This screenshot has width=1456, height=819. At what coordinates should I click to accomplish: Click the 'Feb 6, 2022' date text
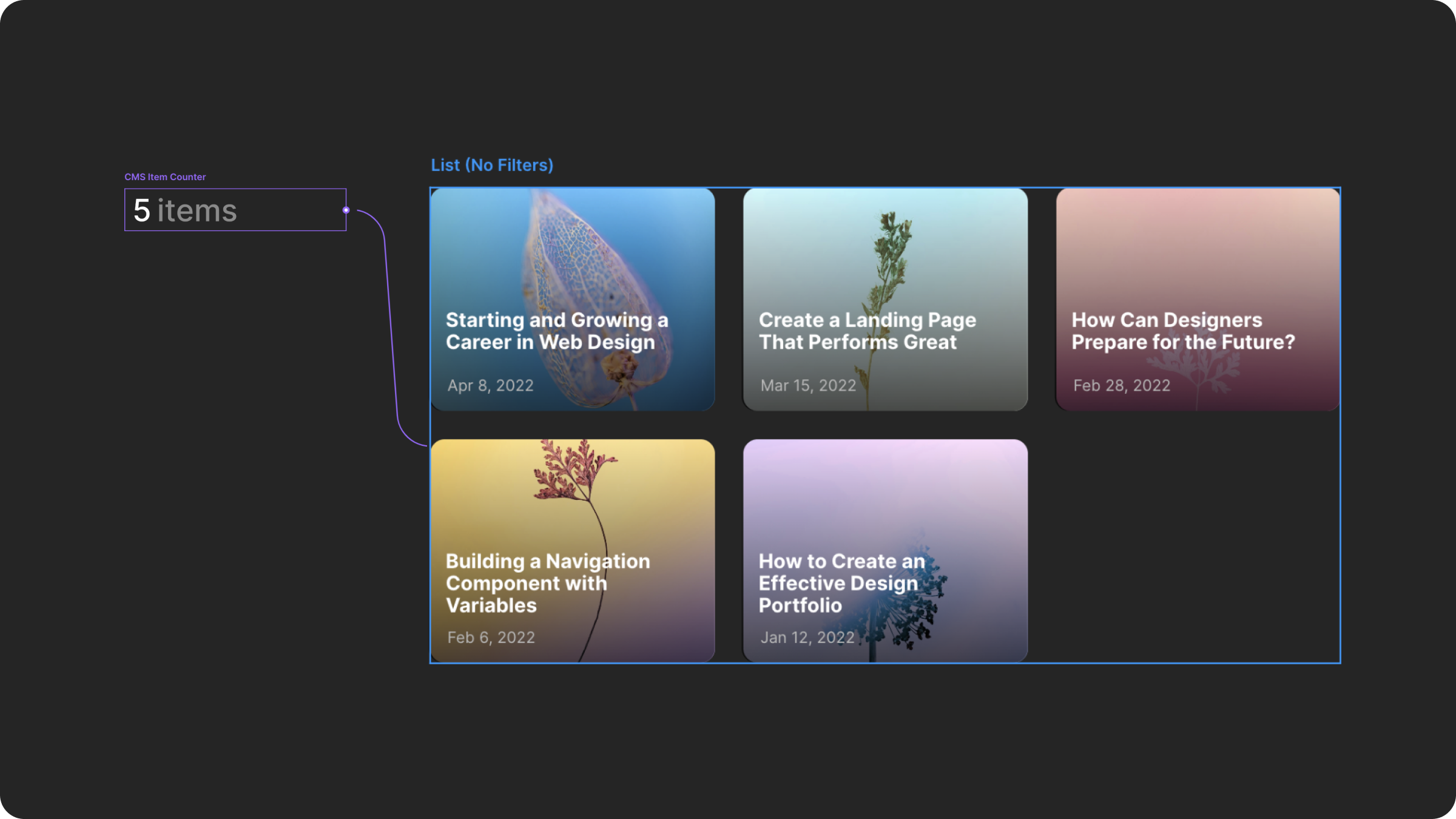coord(491,638)
